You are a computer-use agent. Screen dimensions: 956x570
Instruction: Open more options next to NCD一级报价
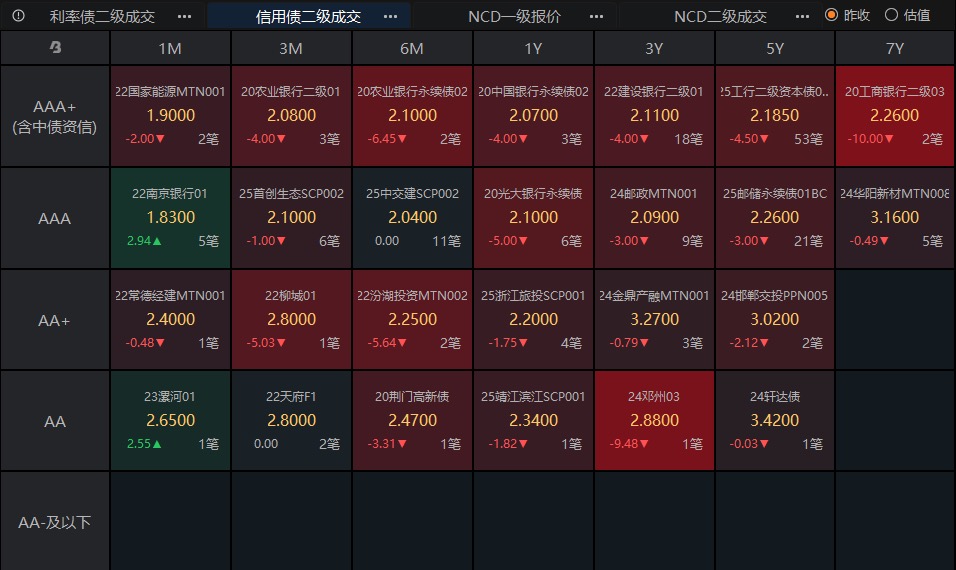click(x=596, y=16)
